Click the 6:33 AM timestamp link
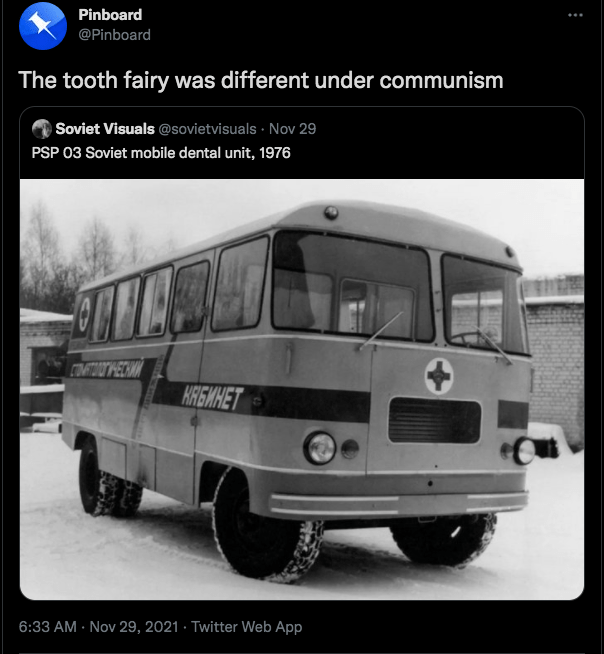 (x=48, y=626)
